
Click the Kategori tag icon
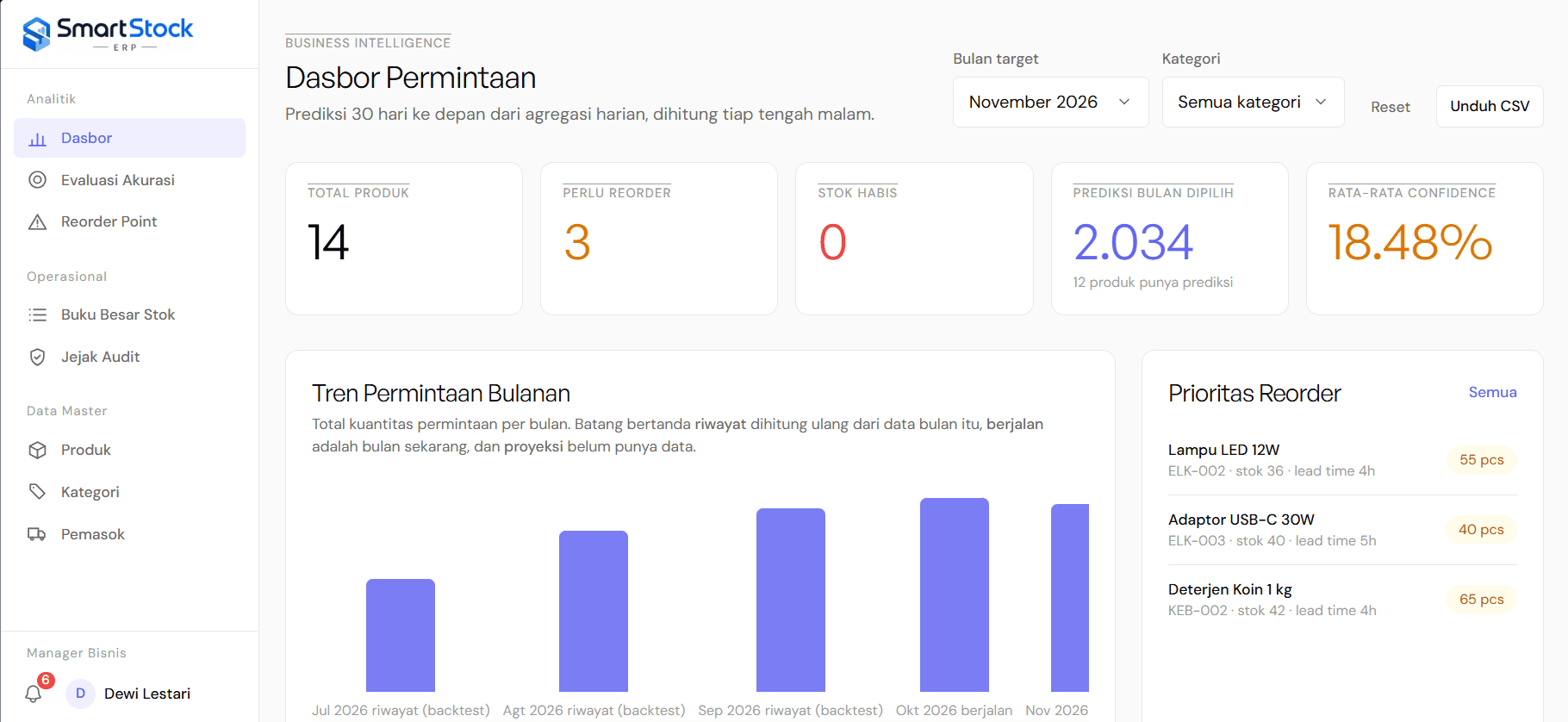click(37, 492)
